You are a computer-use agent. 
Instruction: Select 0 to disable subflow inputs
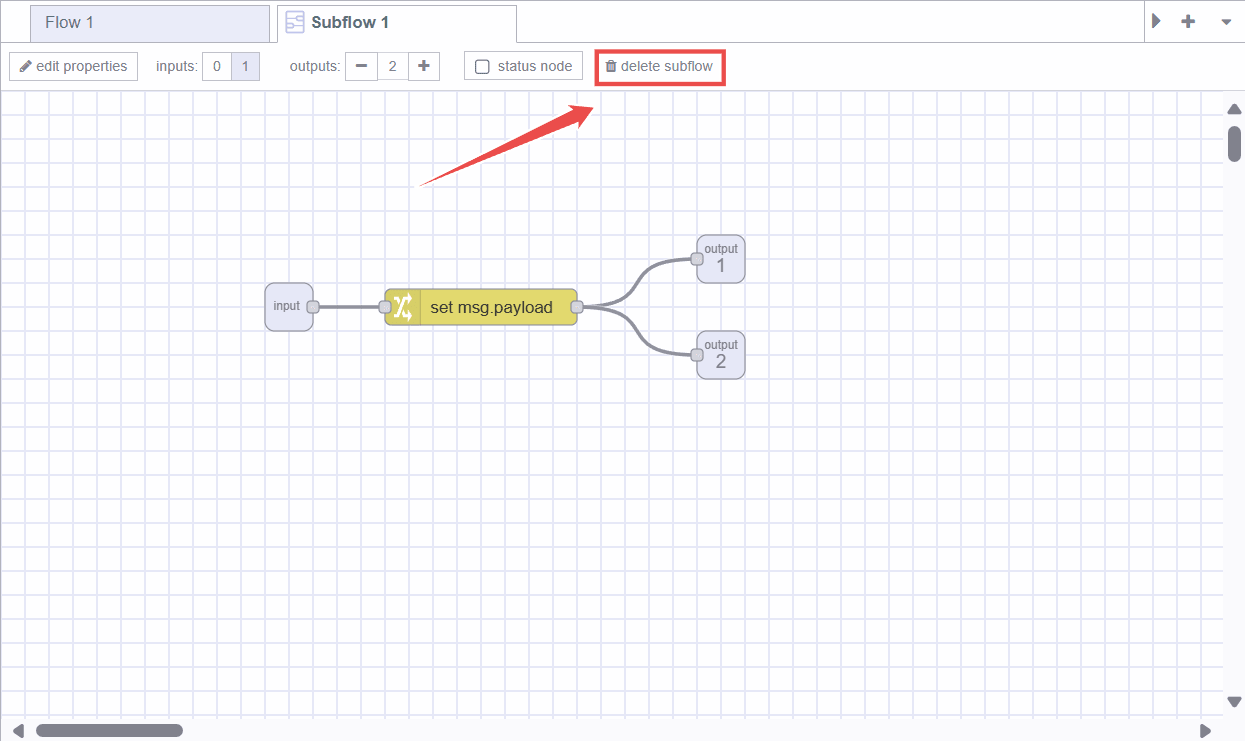(x=216, y=66)
